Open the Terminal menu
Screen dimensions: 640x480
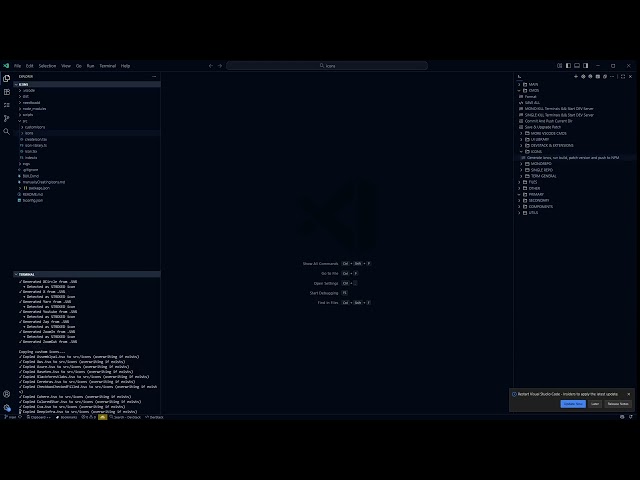[x=108, y=66]
